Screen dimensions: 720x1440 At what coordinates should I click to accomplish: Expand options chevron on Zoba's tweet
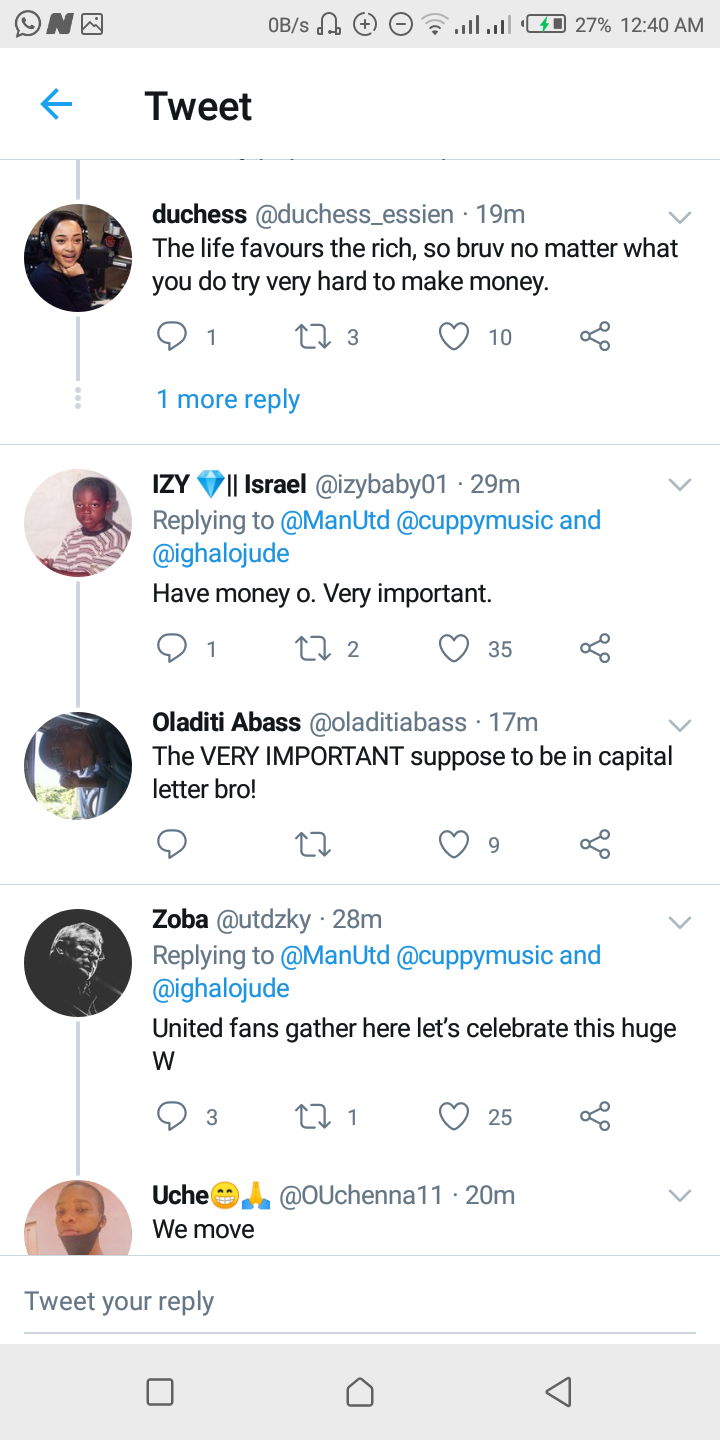coord(680,921)
